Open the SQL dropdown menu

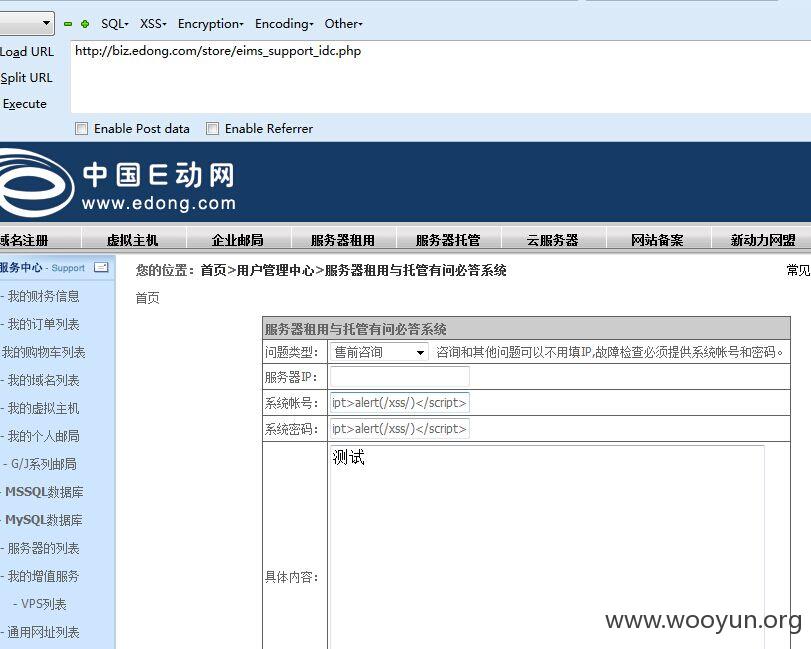[115, 24]
